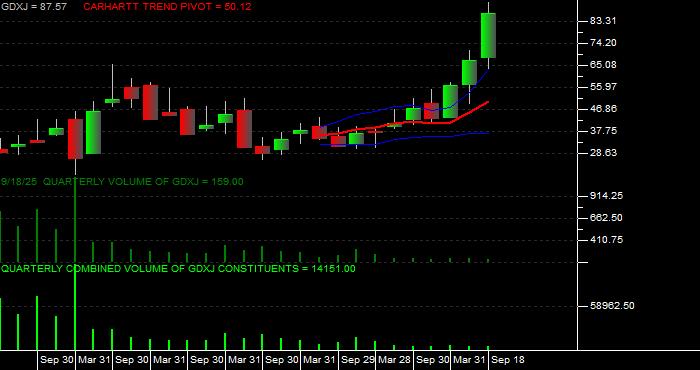
Task: Click the Sep 18 date label
Action: tap(508, 360)
